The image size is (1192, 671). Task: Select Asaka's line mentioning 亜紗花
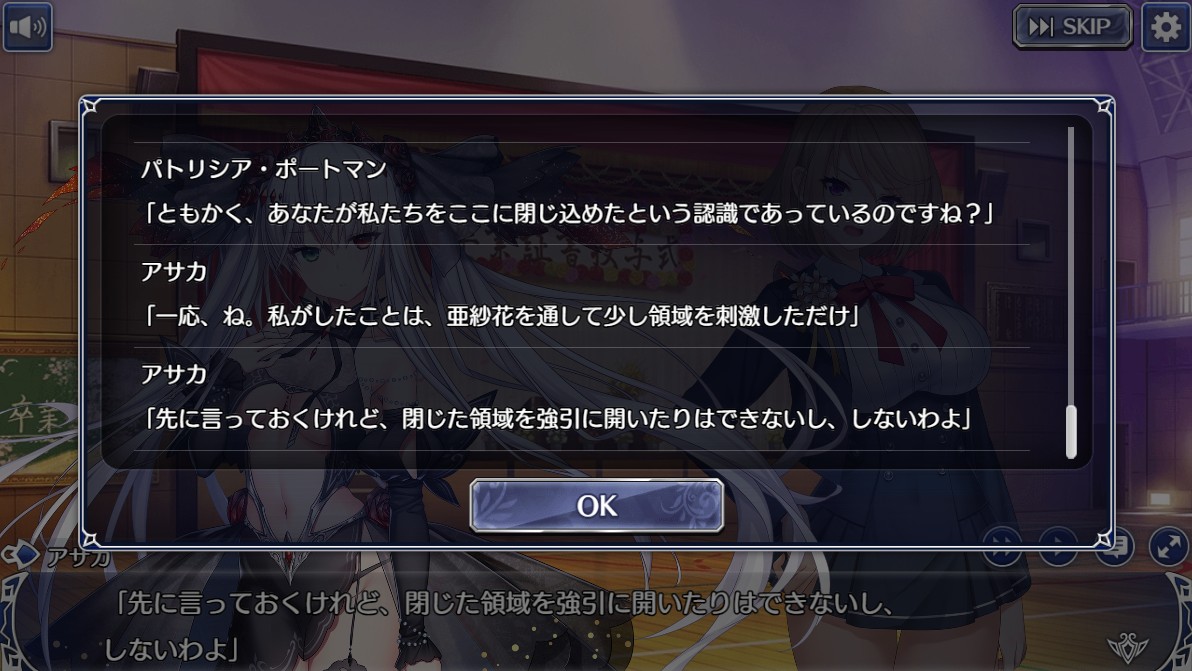500,315
